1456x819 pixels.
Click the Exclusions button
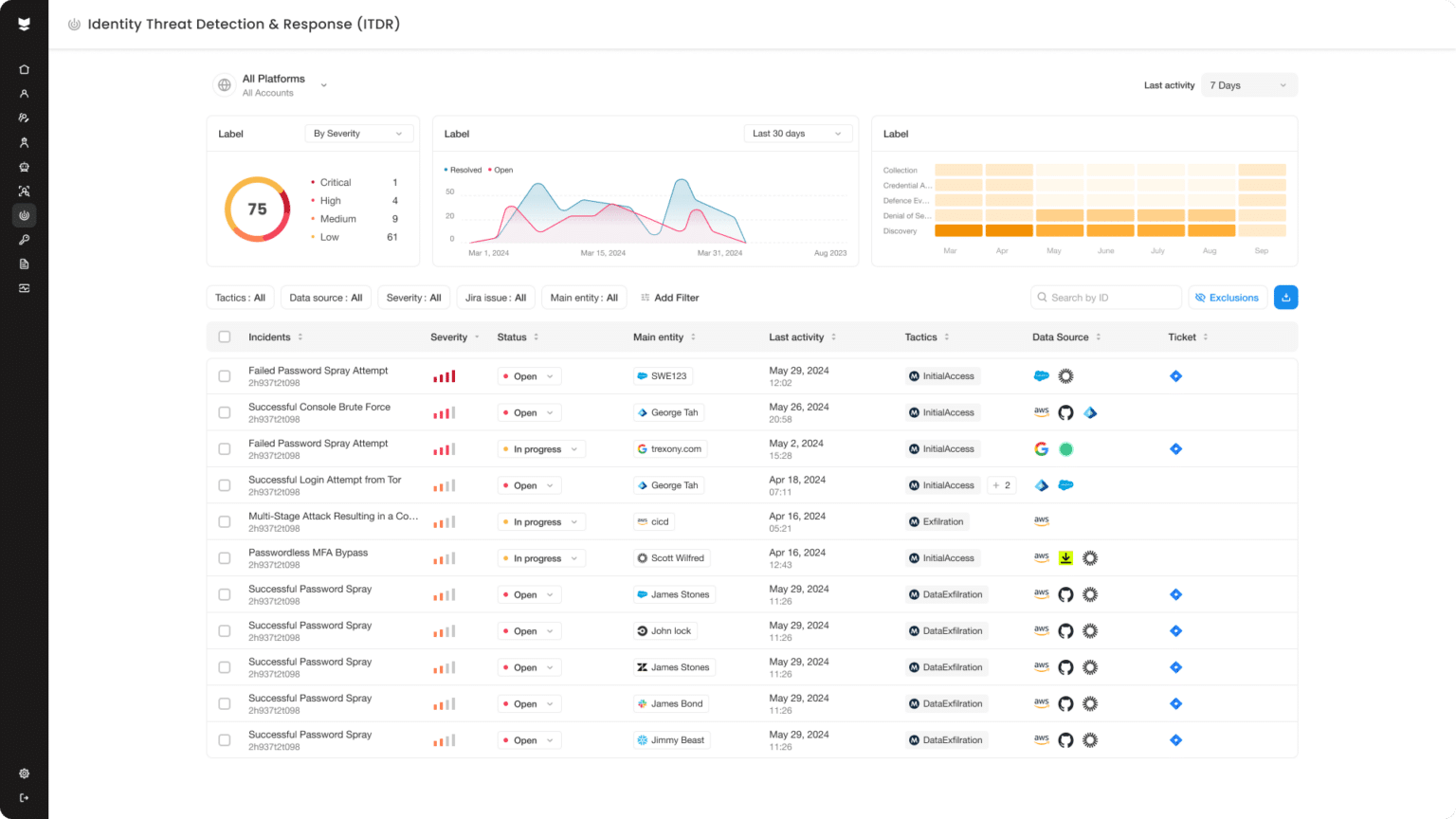coord(1228,297)
